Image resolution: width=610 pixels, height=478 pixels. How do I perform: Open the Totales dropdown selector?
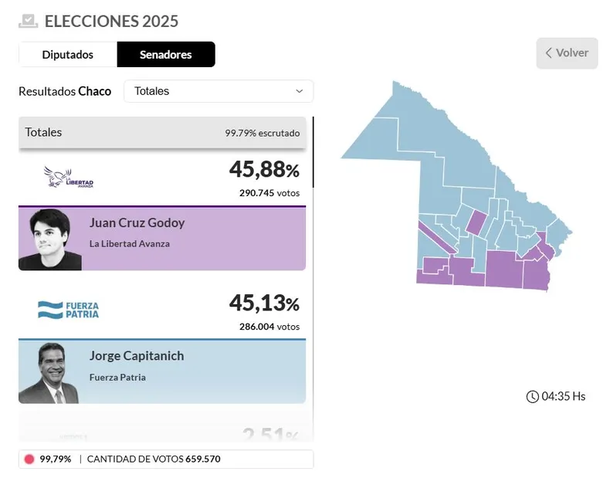coord(218,91)
